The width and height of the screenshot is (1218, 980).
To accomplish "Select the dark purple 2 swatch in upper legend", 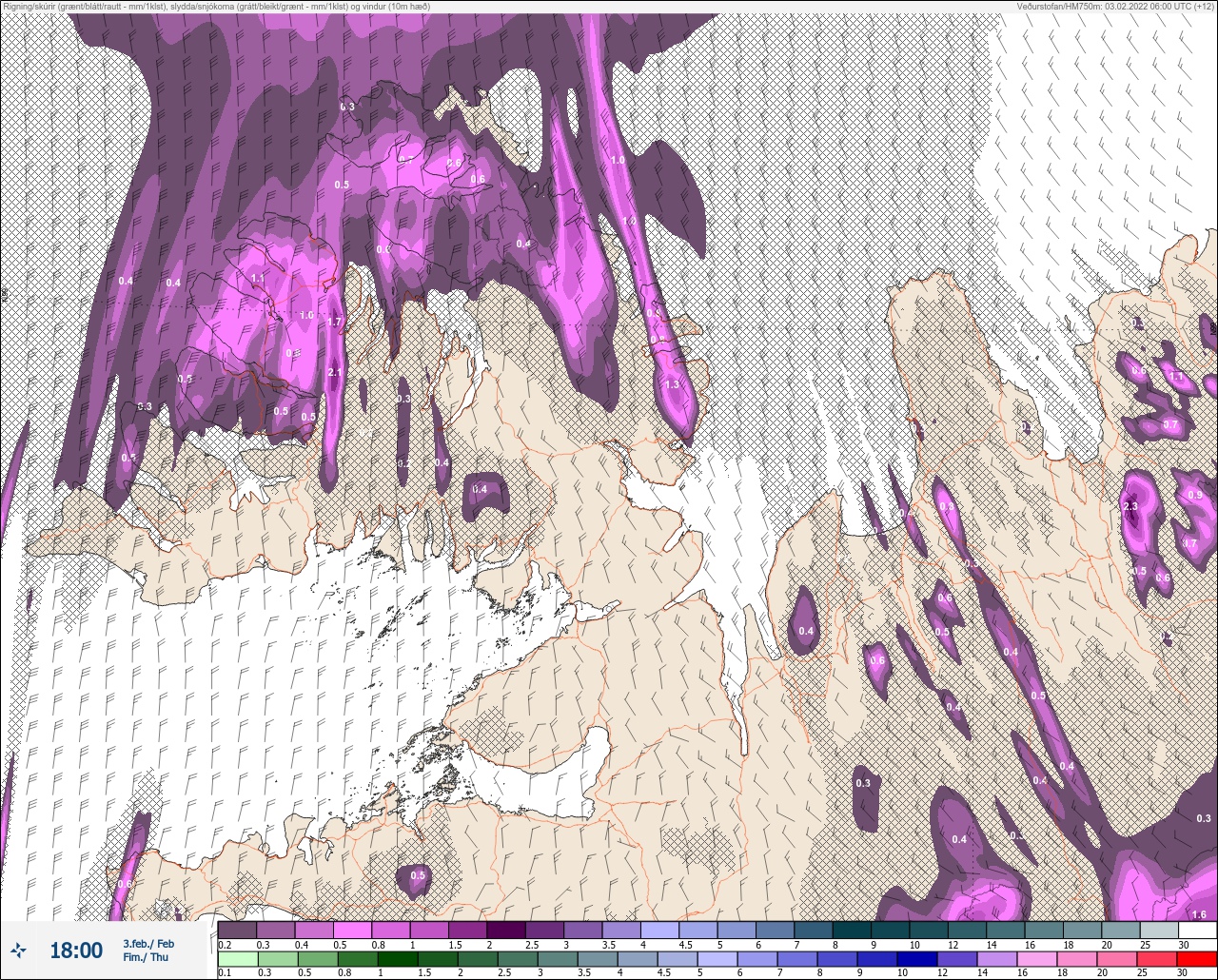I will 506,930.
